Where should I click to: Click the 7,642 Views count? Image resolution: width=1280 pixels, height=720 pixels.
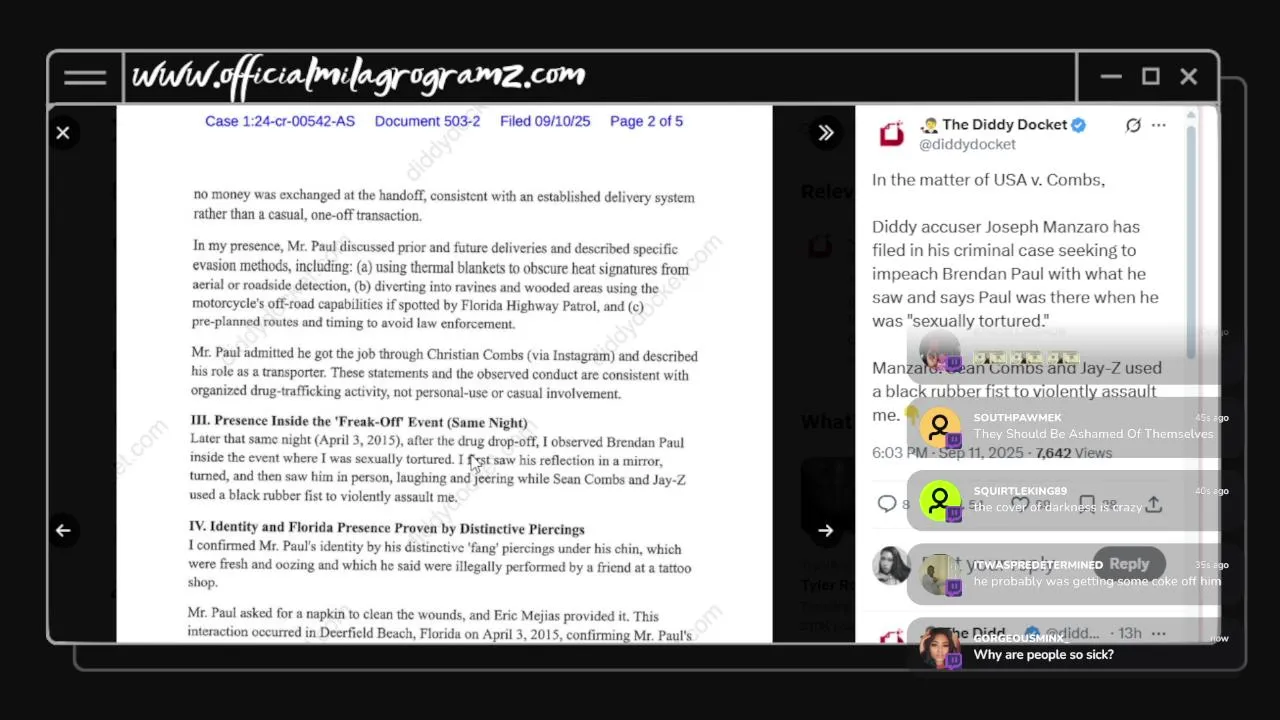pos(1073,453)
